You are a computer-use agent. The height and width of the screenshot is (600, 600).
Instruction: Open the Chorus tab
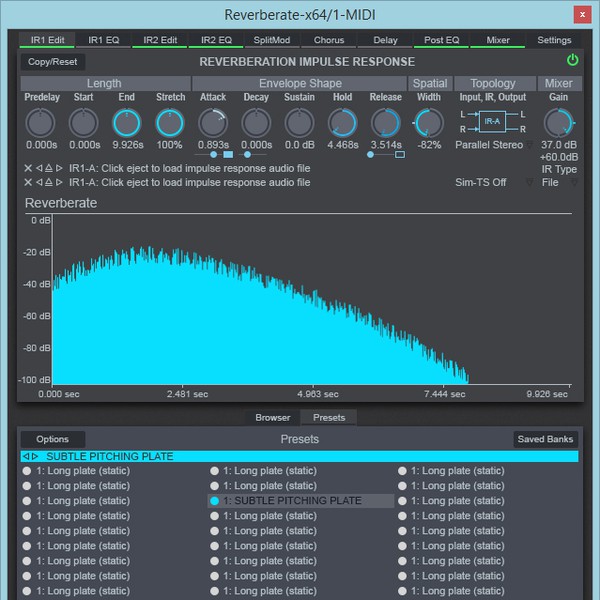click(x=329, y=40)
